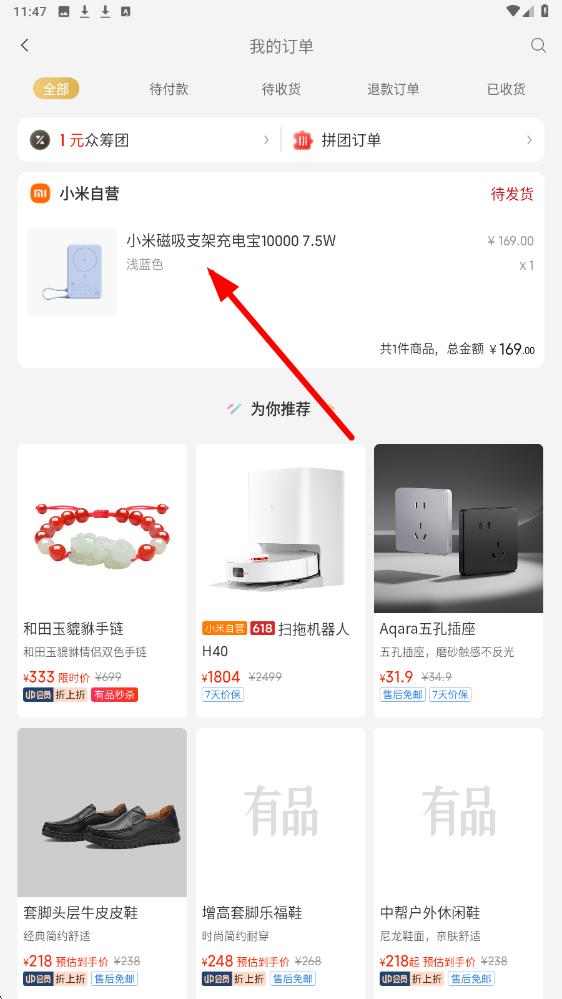Open the 小米磁吸支架充电宝 order title
562x999 pixels.
coord(231,241)
